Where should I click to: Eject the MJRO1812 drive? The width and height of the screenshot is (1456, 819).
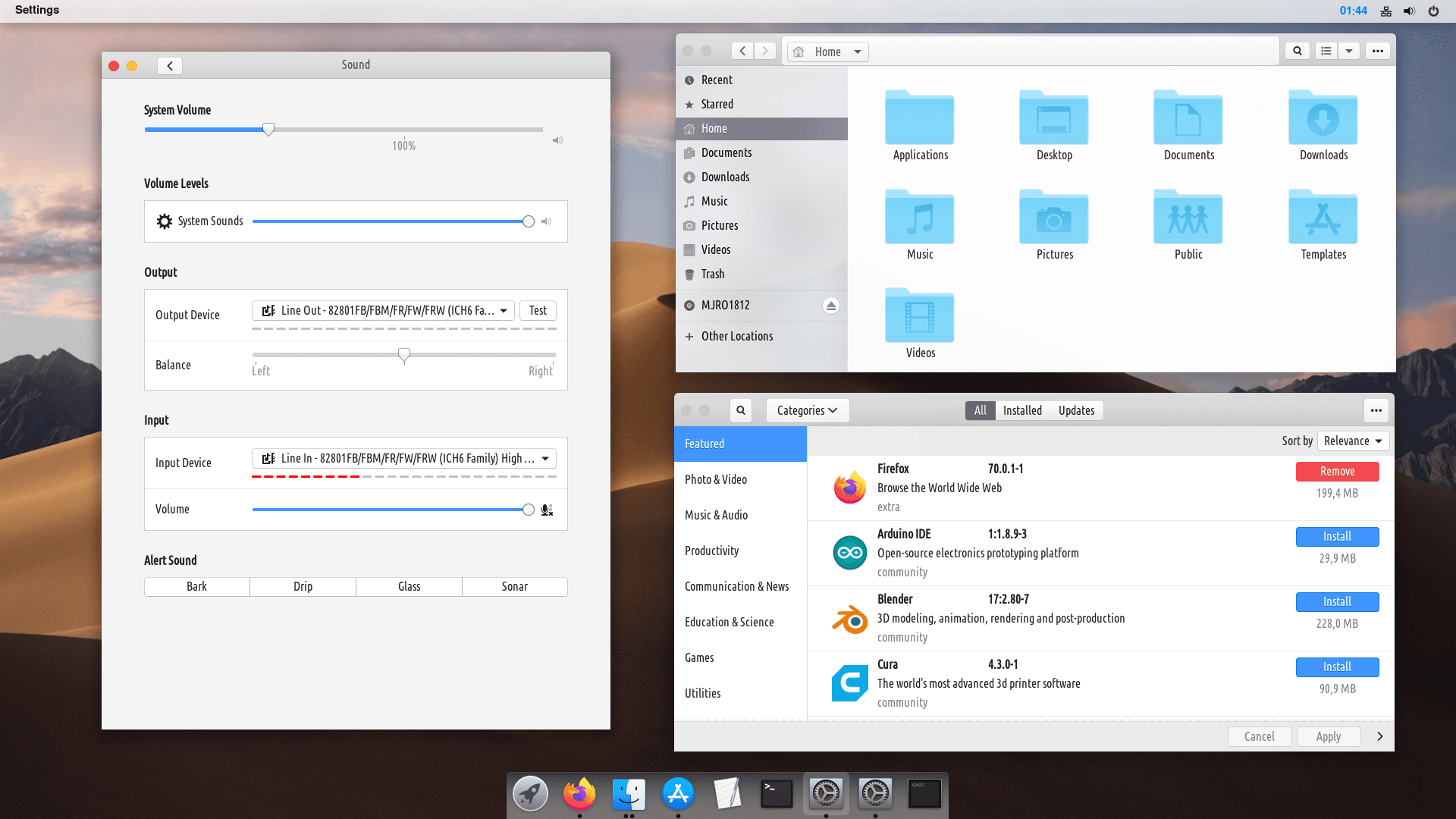click(x=831, y=306)
